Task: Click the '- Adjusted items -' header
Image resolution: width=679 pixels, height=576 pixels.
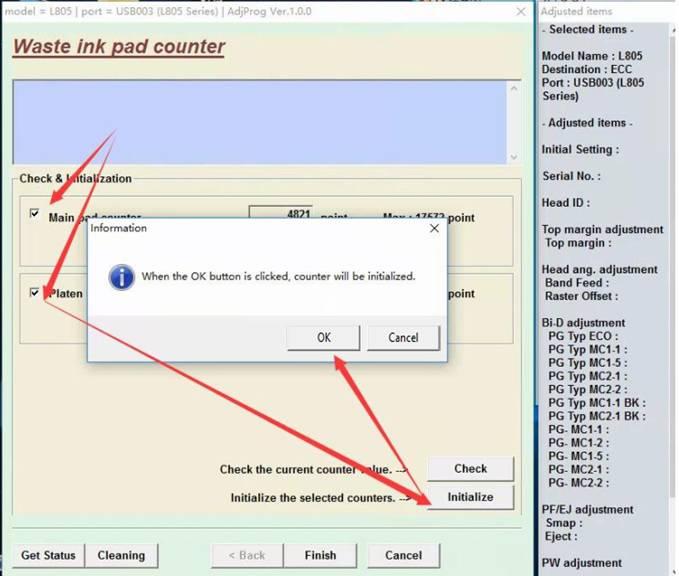Action: [x=587, y=123]
